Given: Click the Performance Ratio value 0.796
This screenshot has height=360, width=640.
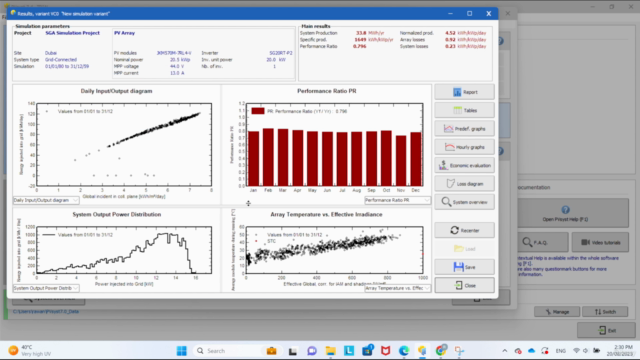Looking at the screenshot, I should 360,47.
